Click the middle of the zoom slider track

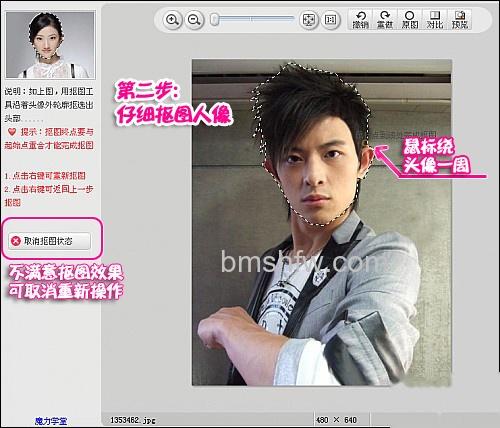(x=252, y=19)
